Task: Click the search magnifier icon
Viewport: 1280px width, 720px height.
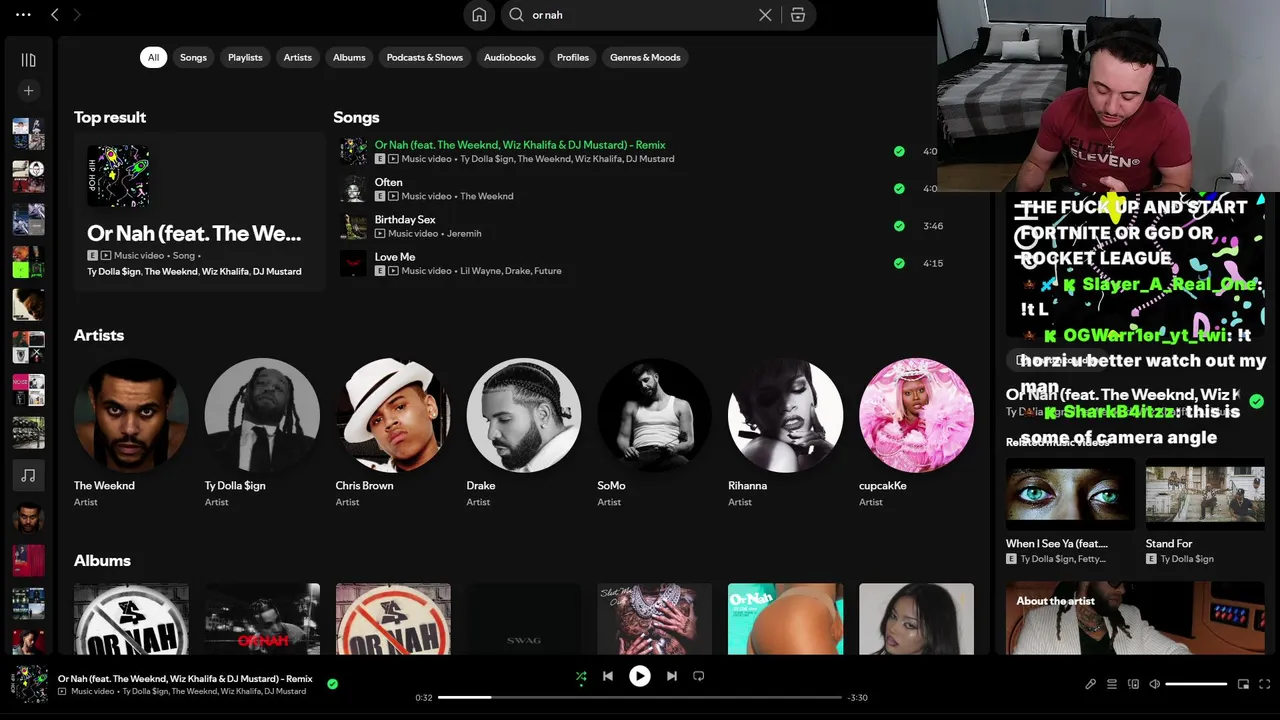Action: pos(516,15)
